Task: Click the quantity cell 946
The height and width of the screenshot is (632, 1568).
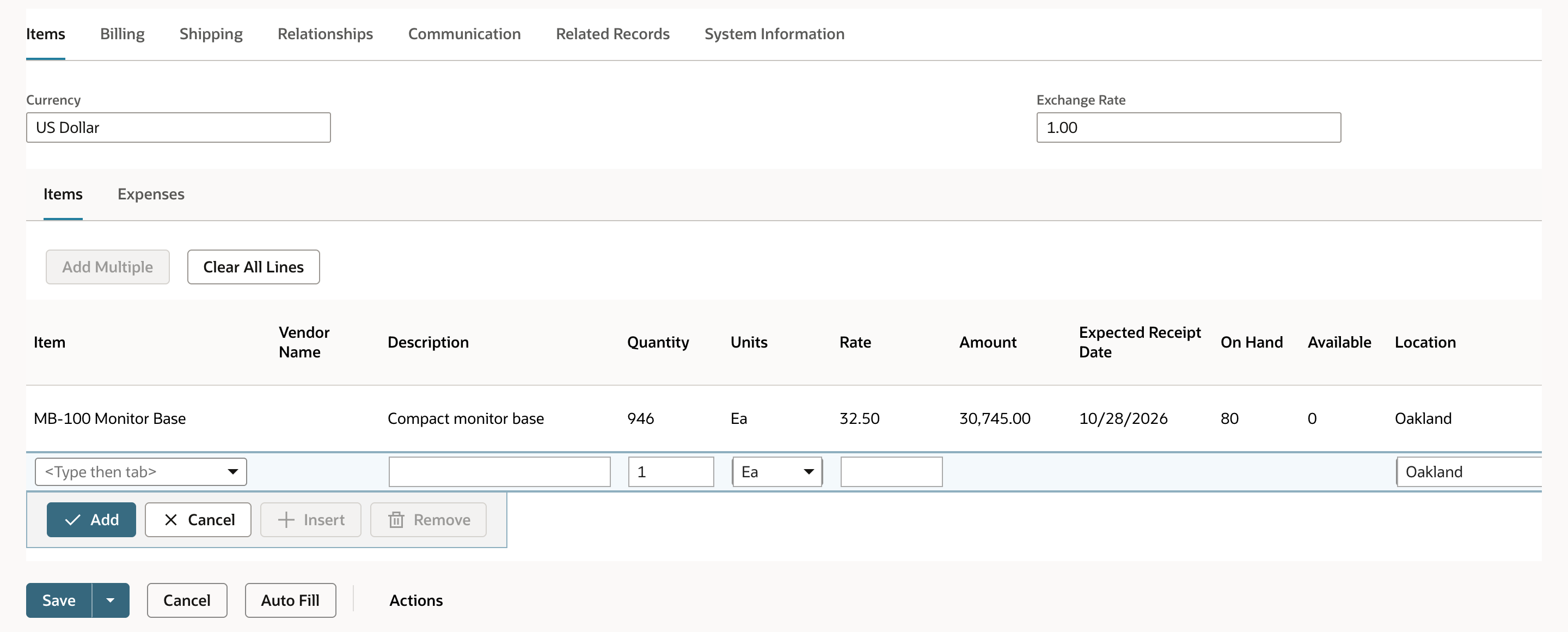Action: 640,418
